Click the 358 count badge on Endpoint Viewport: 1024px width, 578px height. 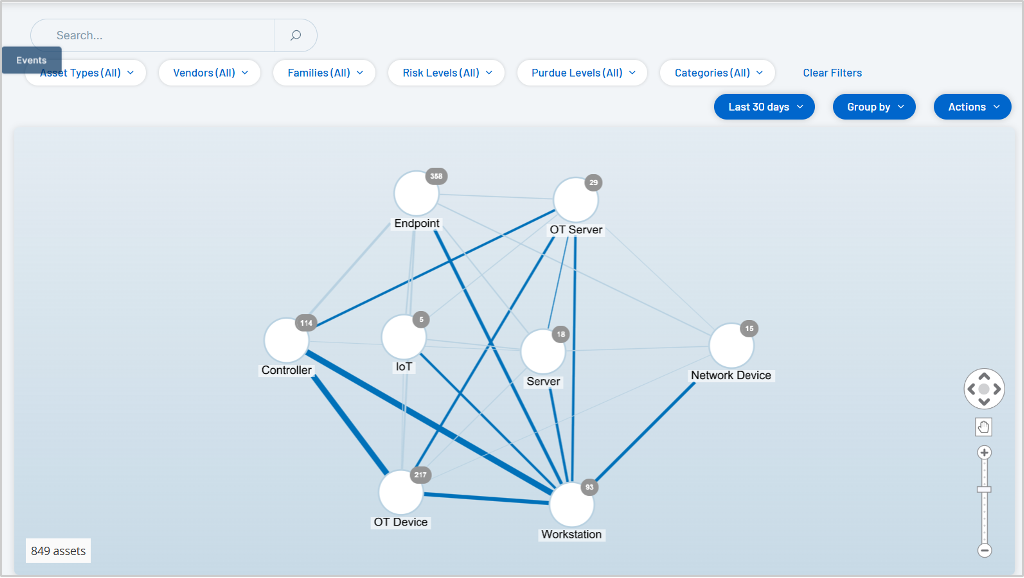coord(436,176)
